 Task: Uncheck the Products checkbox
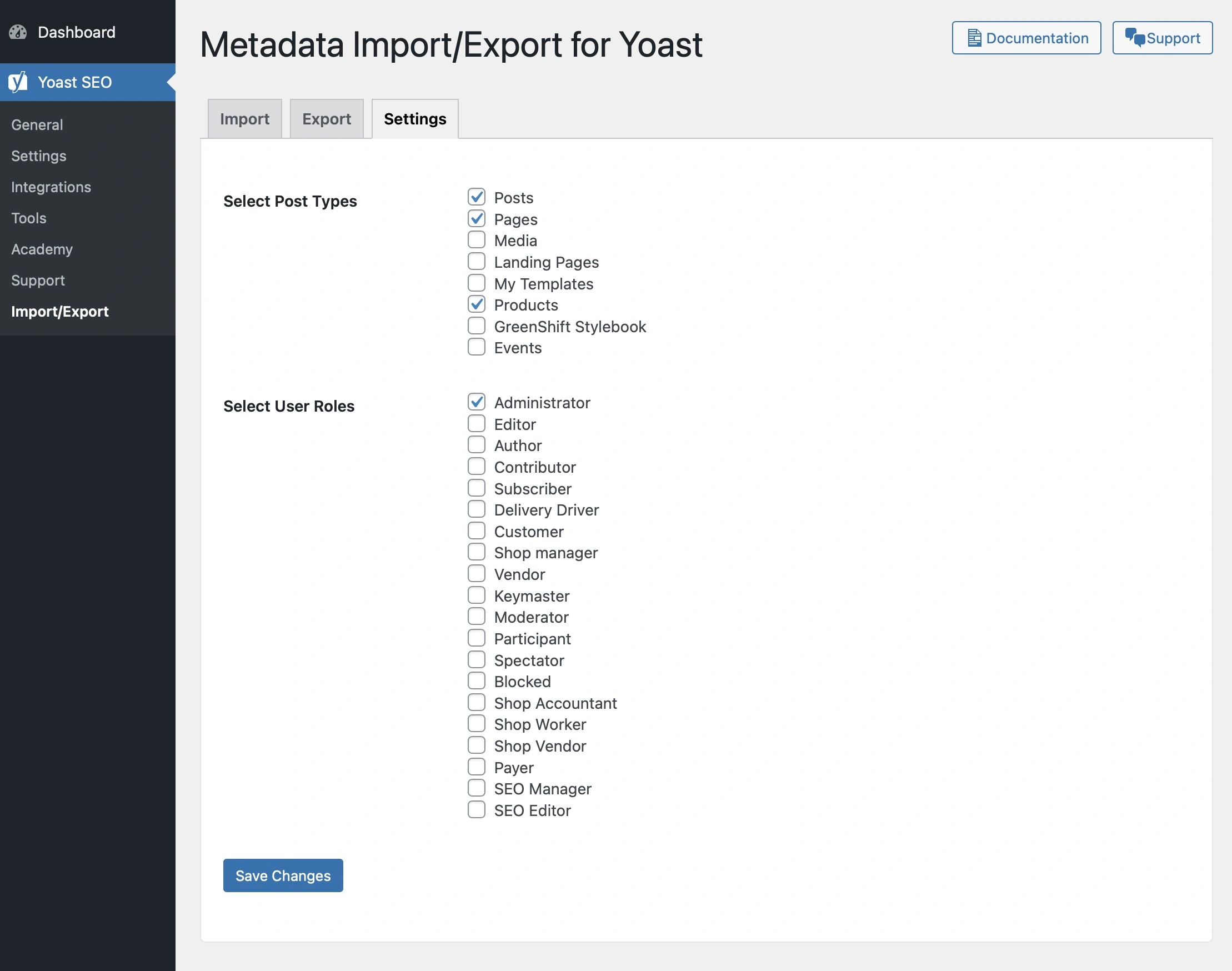(477, 304)
